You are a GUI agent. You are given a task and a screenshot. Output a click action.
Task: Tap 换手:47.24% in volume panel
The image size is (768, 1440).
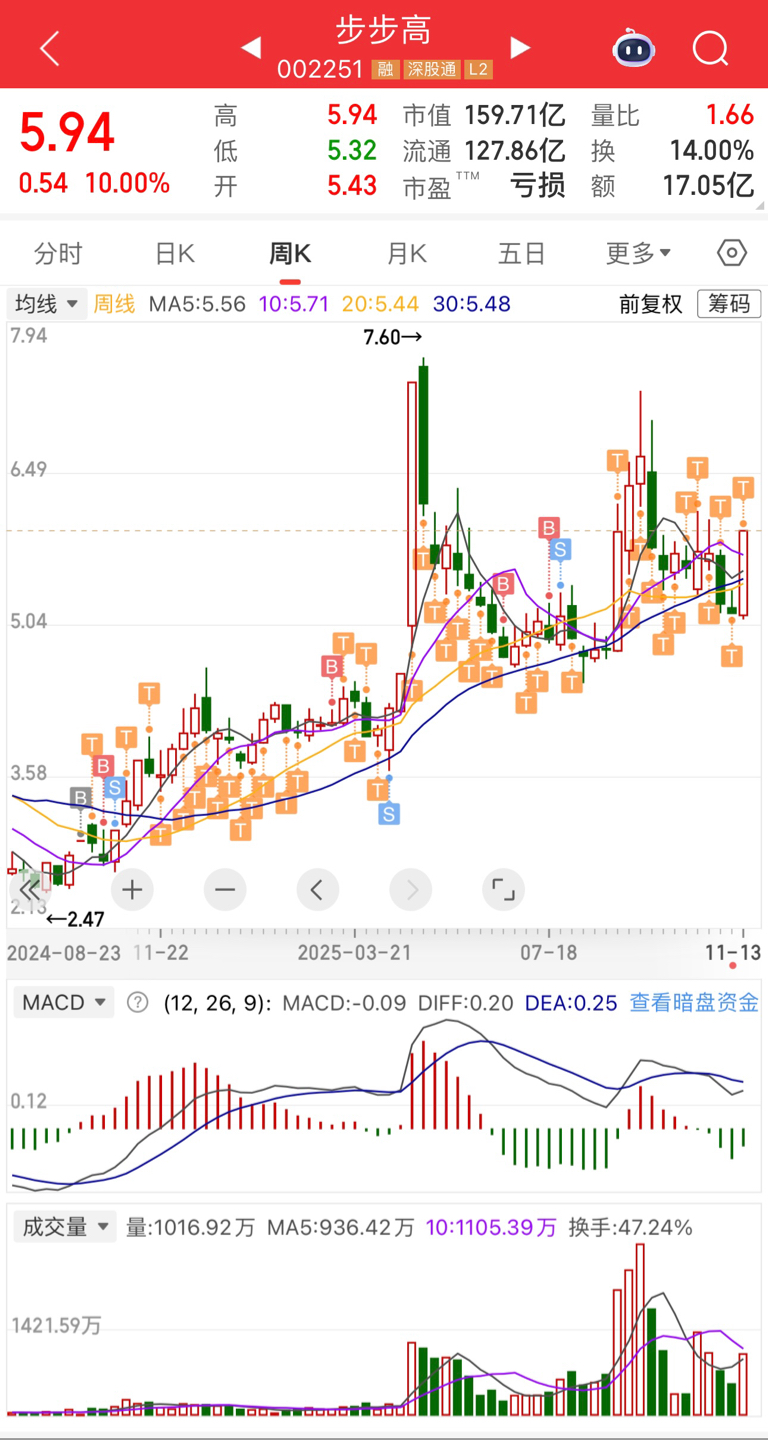click(x=631, y=1227)
